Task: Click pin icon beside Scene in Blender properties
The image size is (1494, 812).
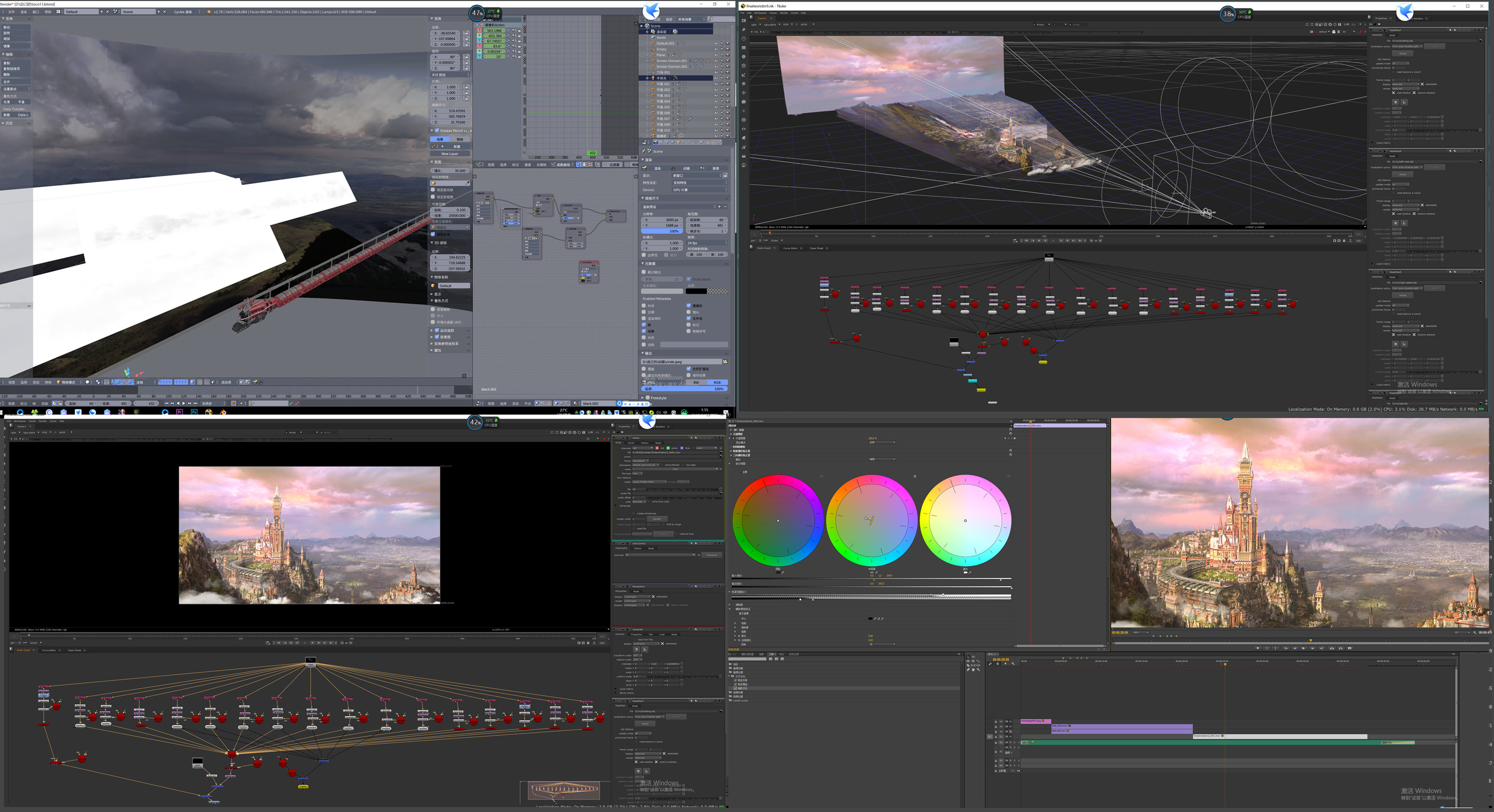Action: tap(644, 151)
